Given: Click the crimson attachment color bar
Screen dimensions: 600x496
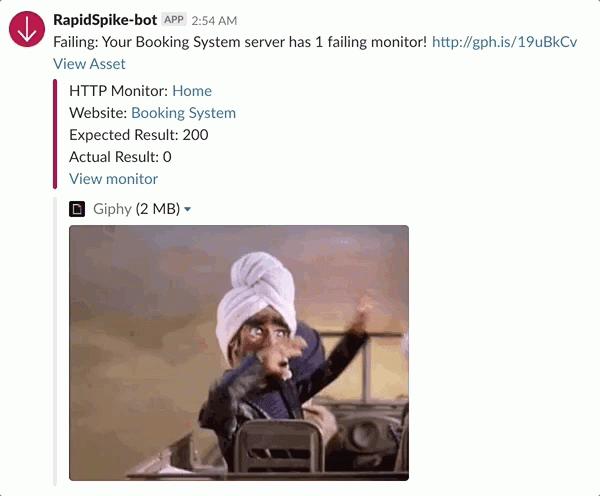Looking at the screenshot, I should click(55, 134).
